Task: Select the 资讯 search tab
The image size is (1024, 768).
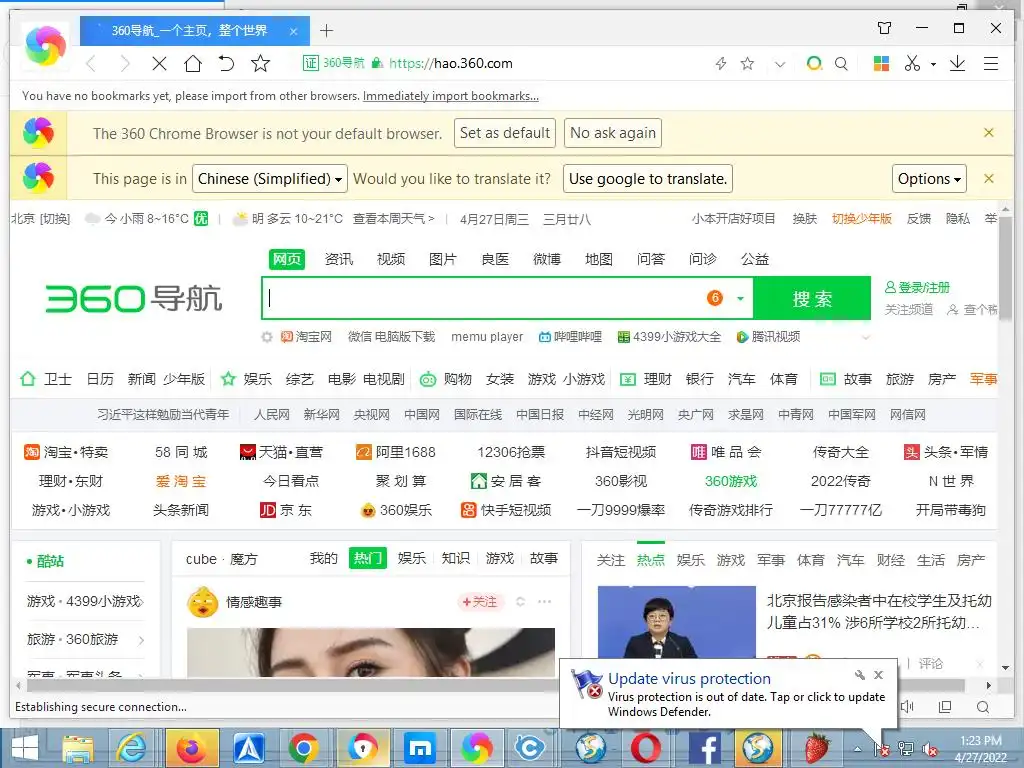Action: [x=339, y=259]
